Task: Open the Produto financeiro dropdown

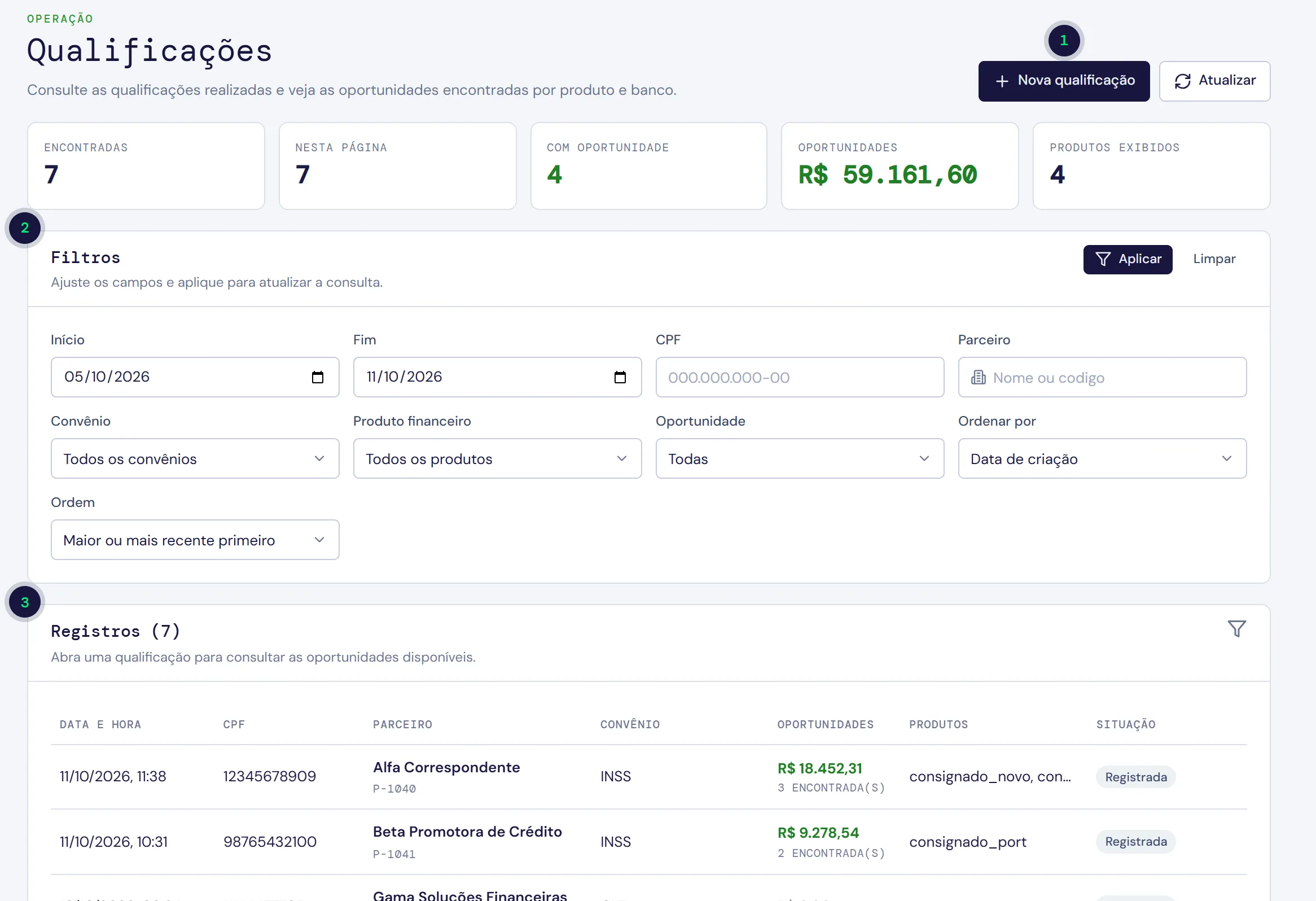Action: (x=497, y=459)
